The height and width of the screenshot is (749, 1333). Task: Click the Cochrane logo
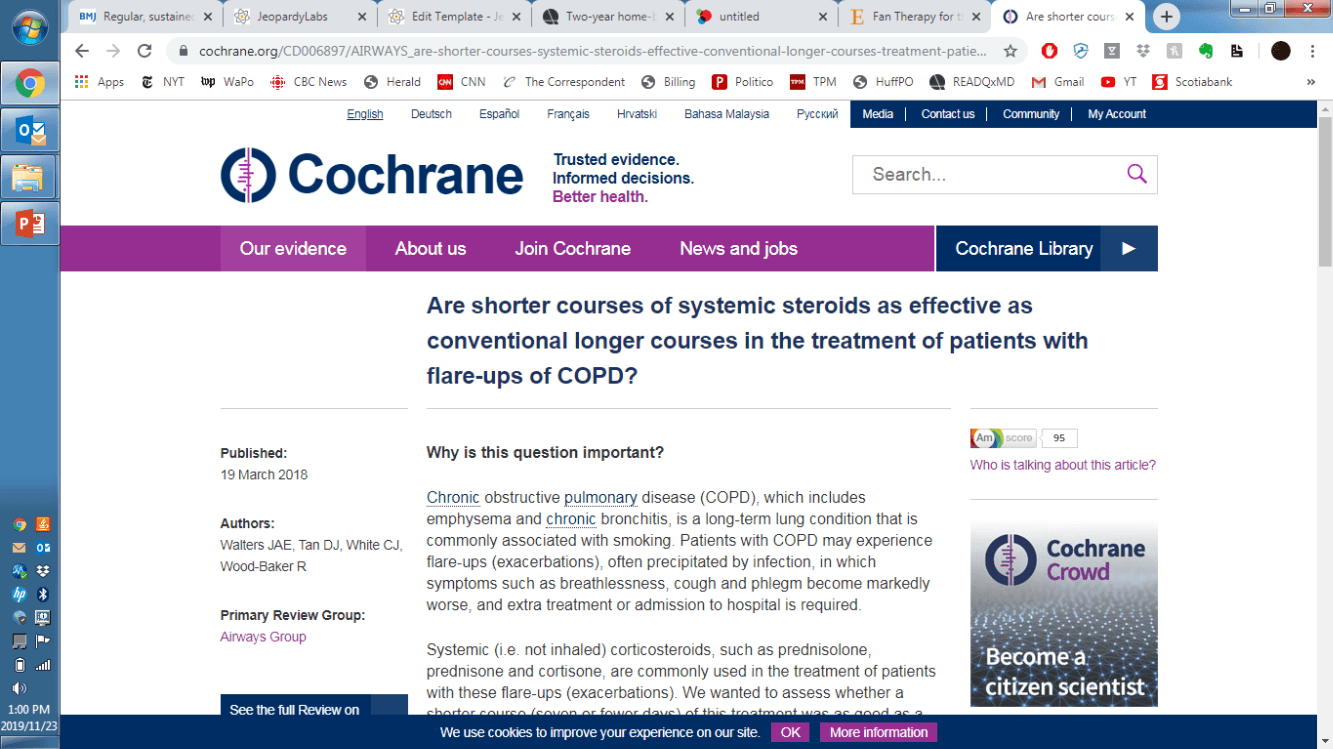(372, 176)
